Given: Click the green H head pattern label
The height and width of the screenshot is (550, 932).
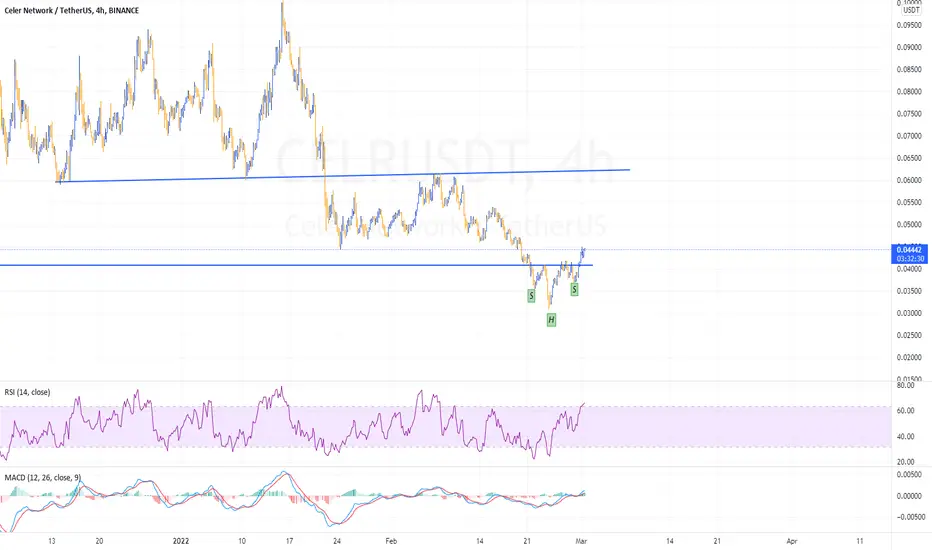Looking at the screenshot, I should 551,320.
